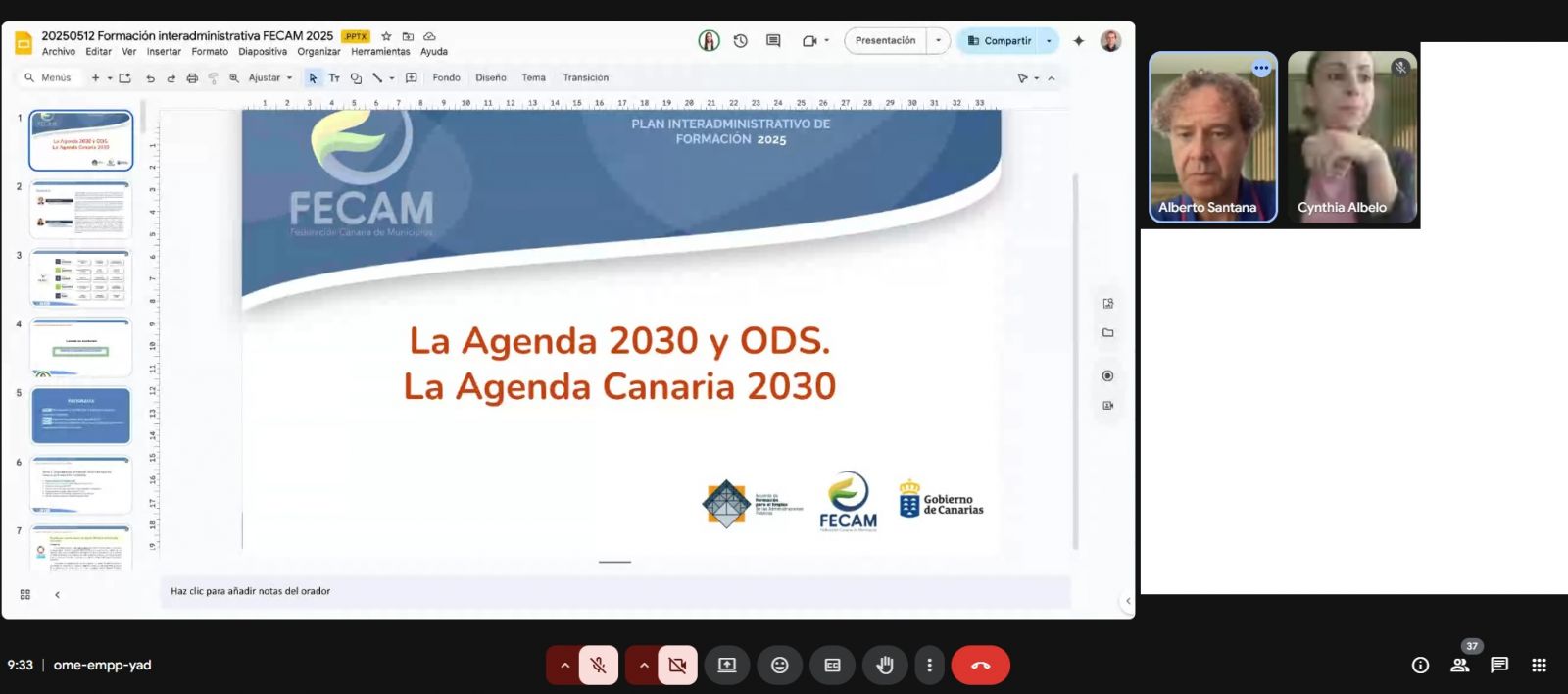Turn on the camera in the call bar

(x=677, y=665)
